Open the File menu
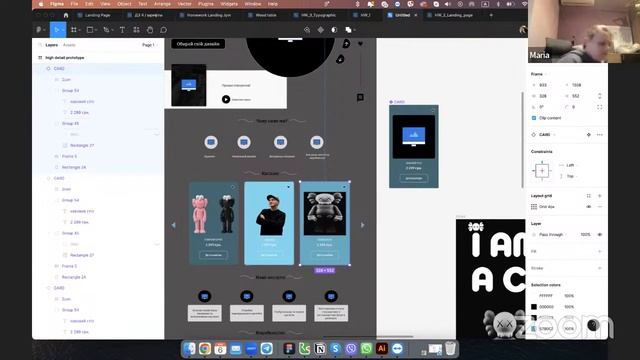This screenshot has width=640, height=360. [x=74, y=4]
